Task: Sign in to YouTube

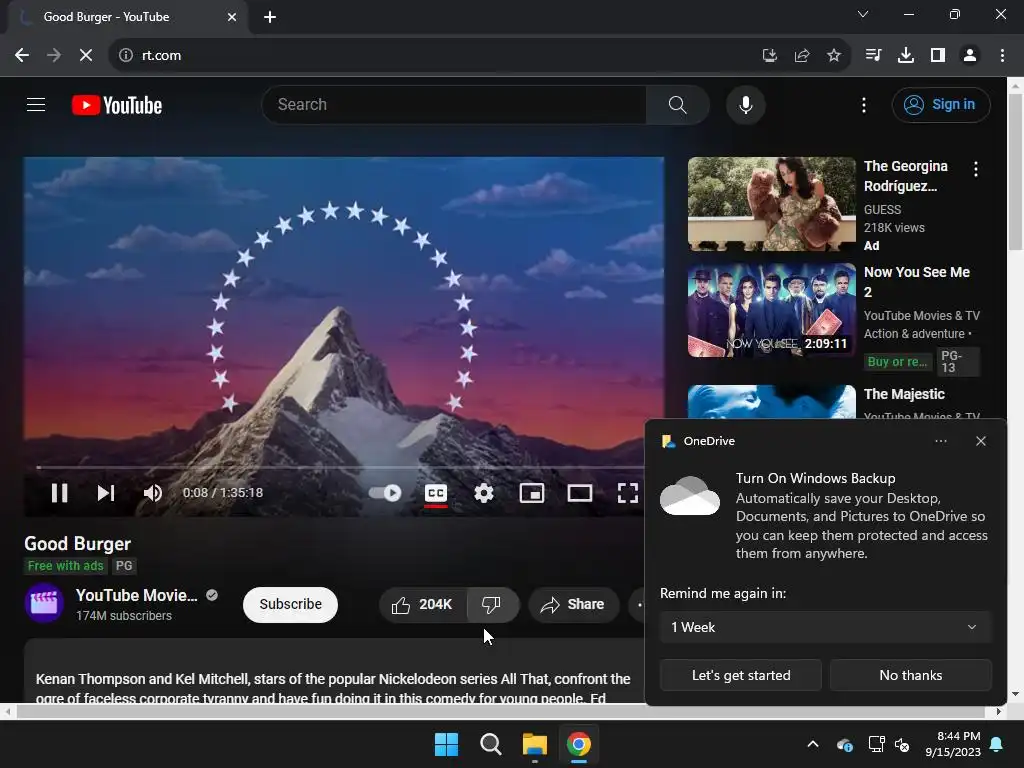Action: tap(940, 104)
